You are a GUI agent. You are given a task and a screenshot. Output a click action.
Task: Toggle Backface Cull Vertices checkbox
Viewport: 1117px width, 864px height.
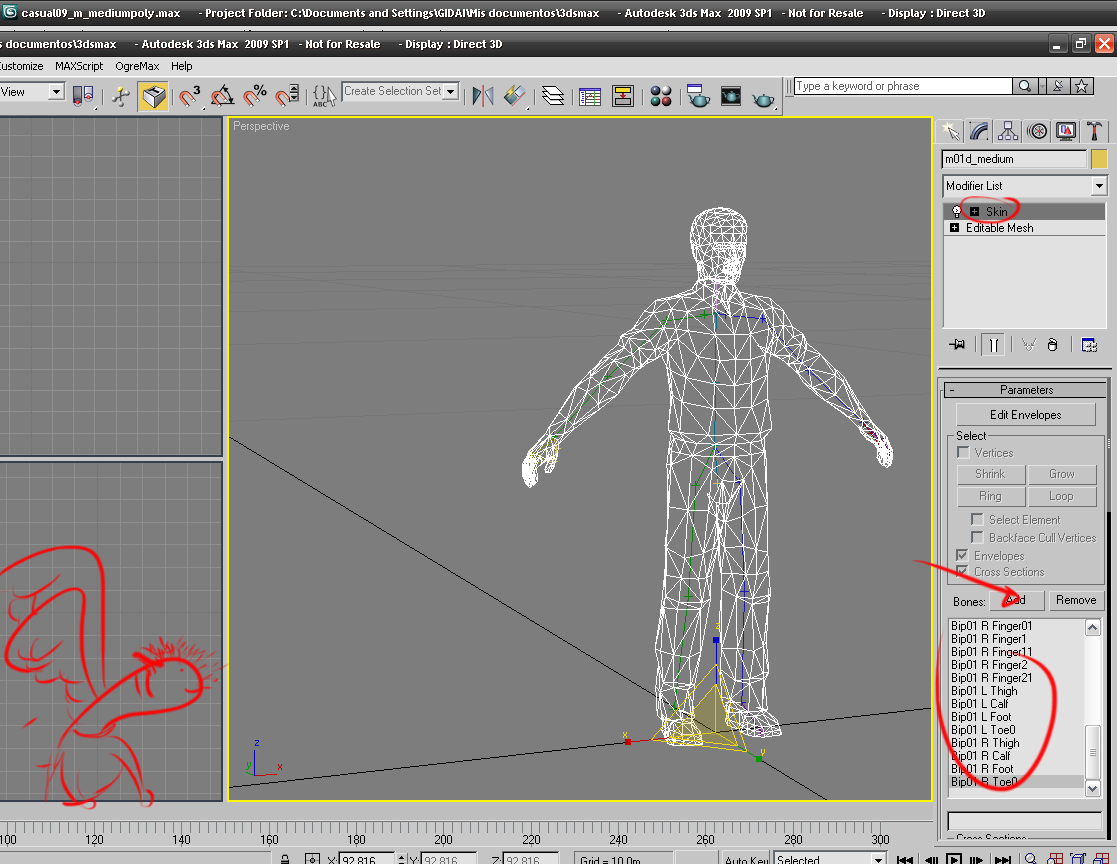[x=977, y=537]
